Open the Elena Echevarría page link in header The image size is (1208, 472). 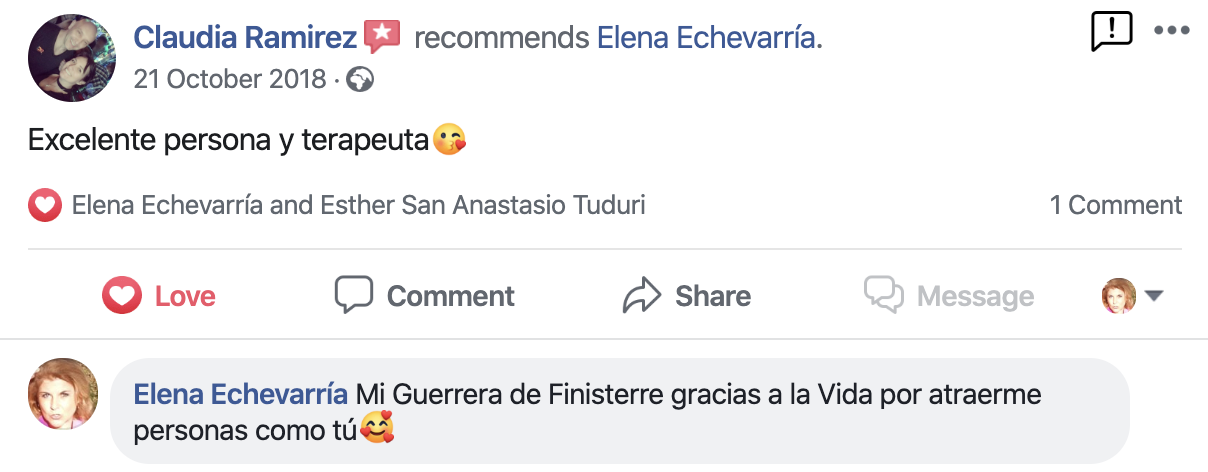706,38
